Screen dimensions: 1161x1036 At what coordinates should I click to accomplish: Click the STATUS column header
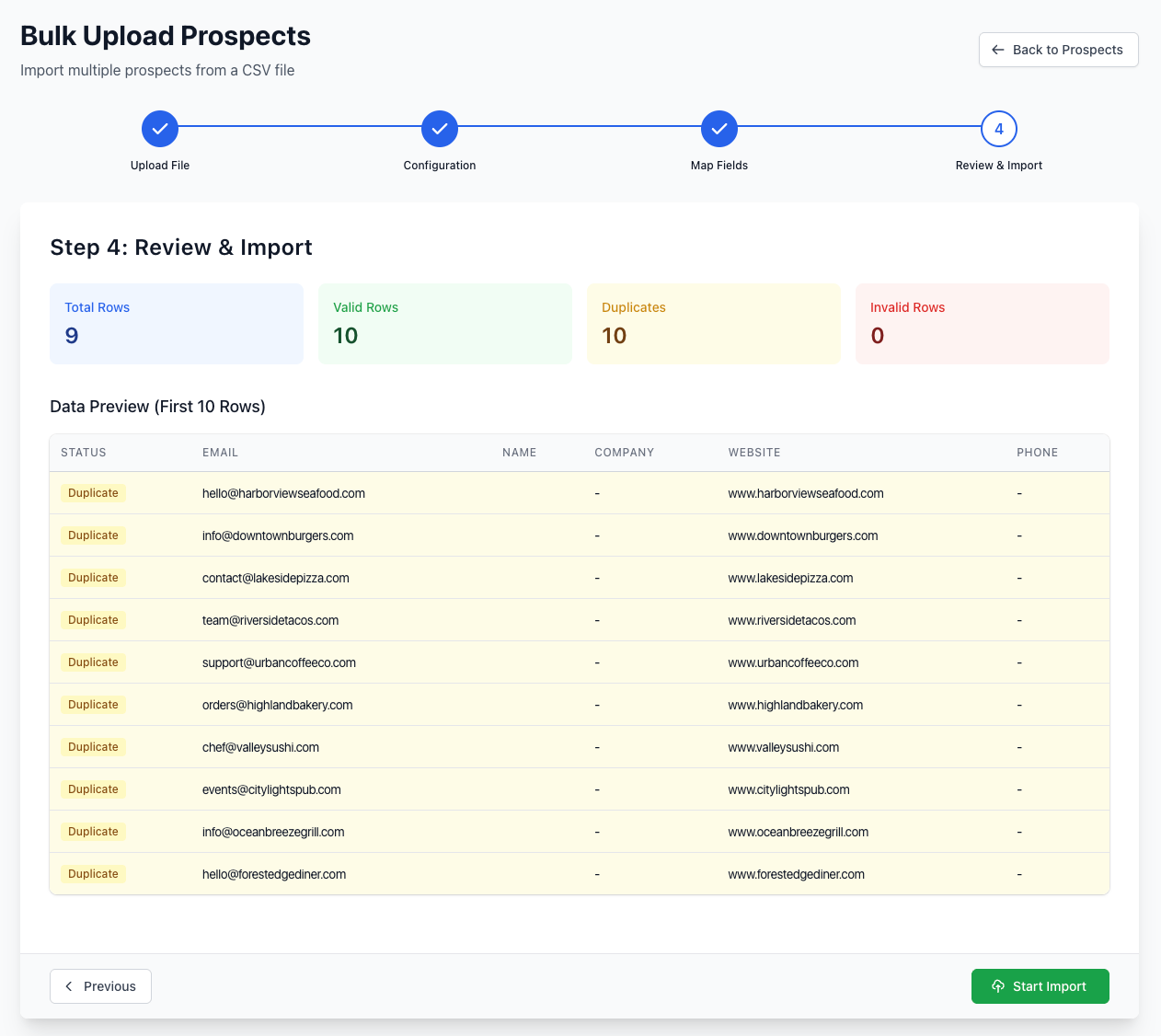[x=84, y=453]
